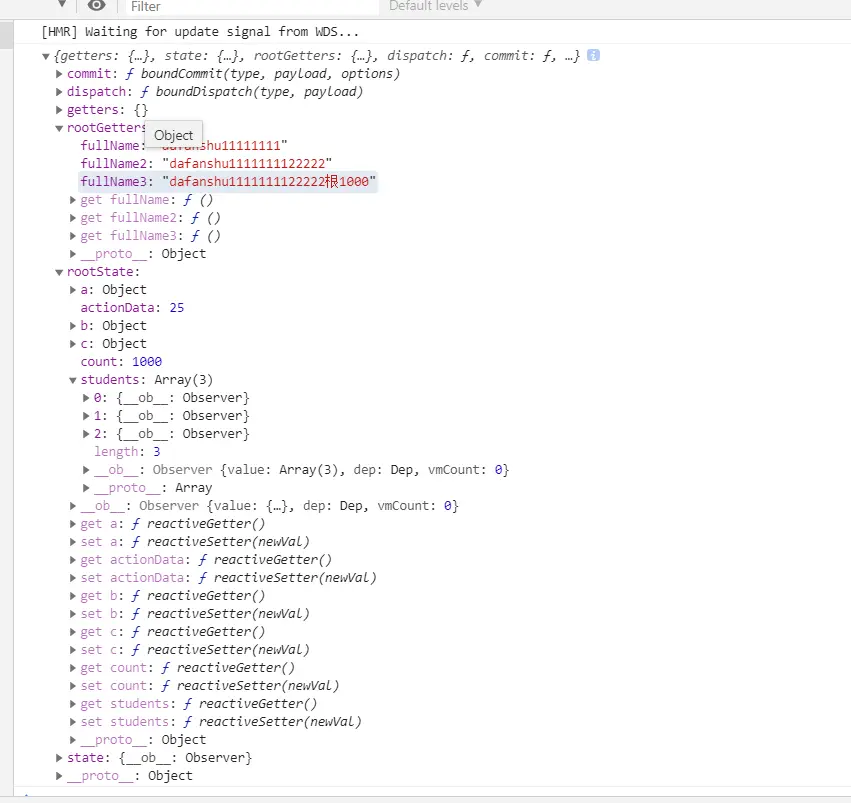Expand get c: reactiveGetter() row
This screenshot has height=803, width=851.
coord(73,632)
